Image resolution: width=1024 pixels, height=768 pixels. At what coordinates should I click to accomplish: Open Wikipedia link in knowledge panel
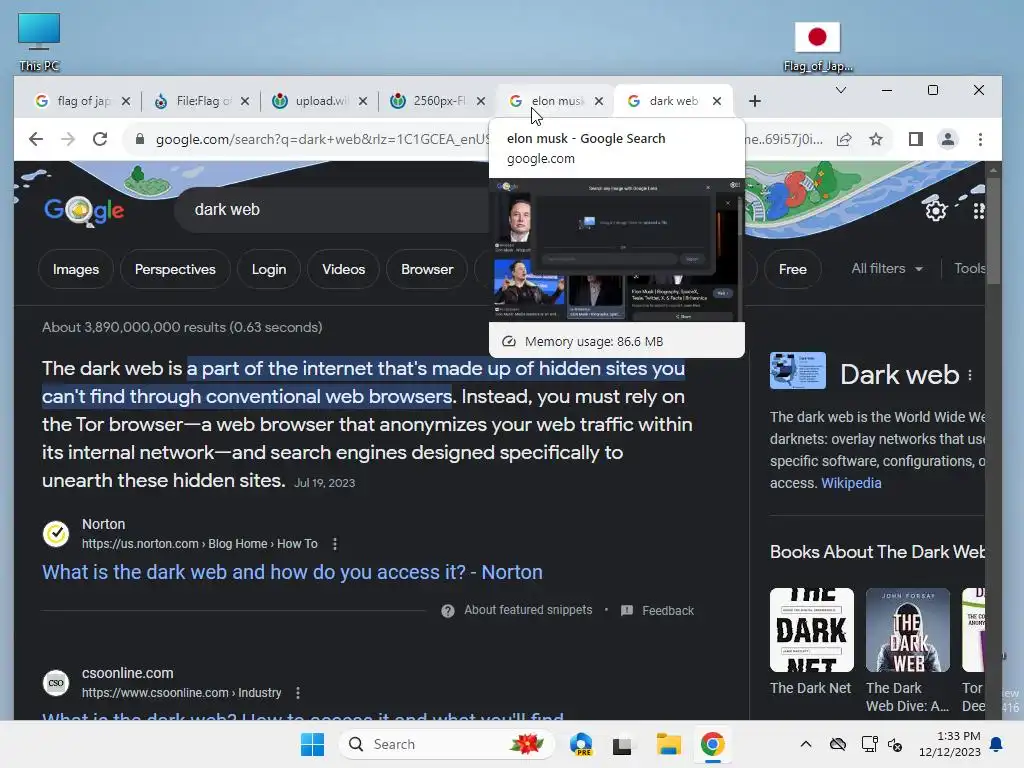(851, 483)
